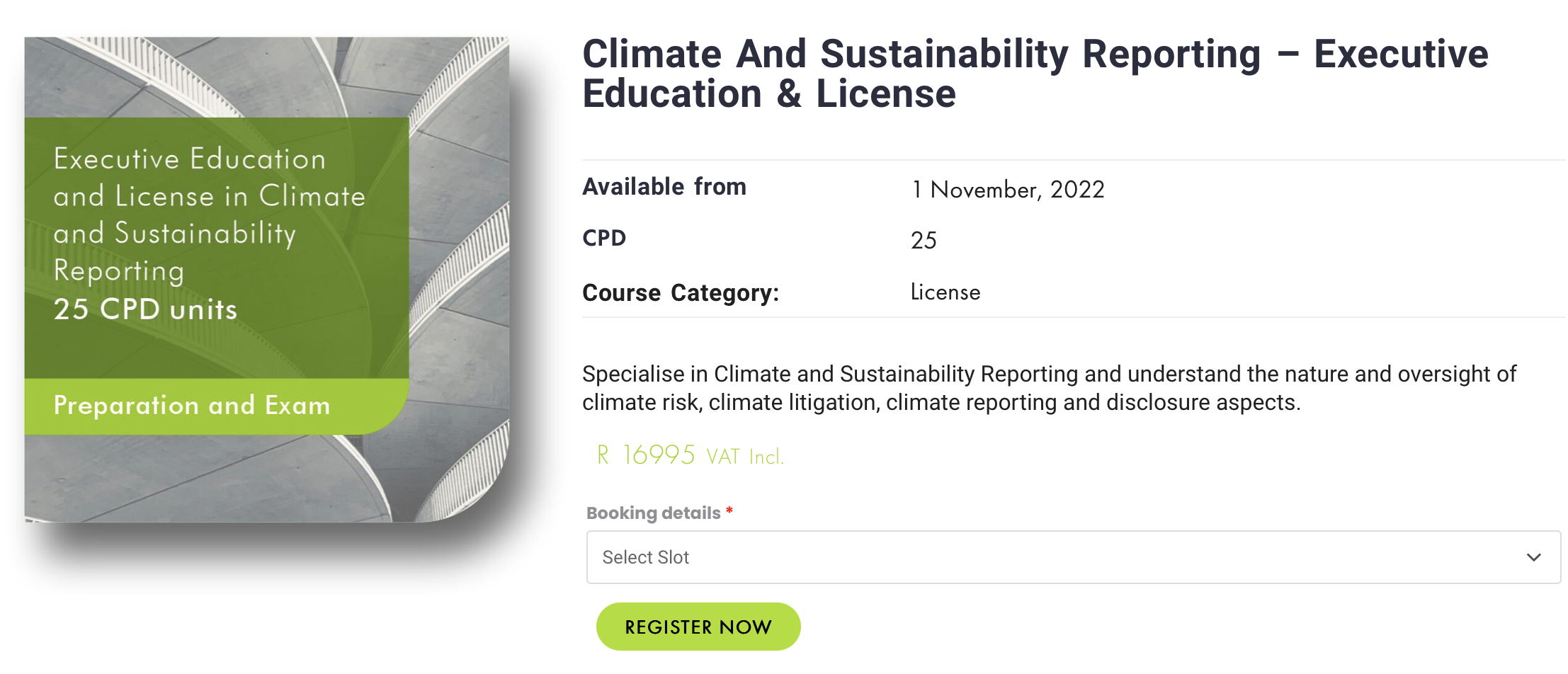Image resolution: width=1568 pixels, height=674 pixels.
Task: Click the License course category value
Action: 945,292
